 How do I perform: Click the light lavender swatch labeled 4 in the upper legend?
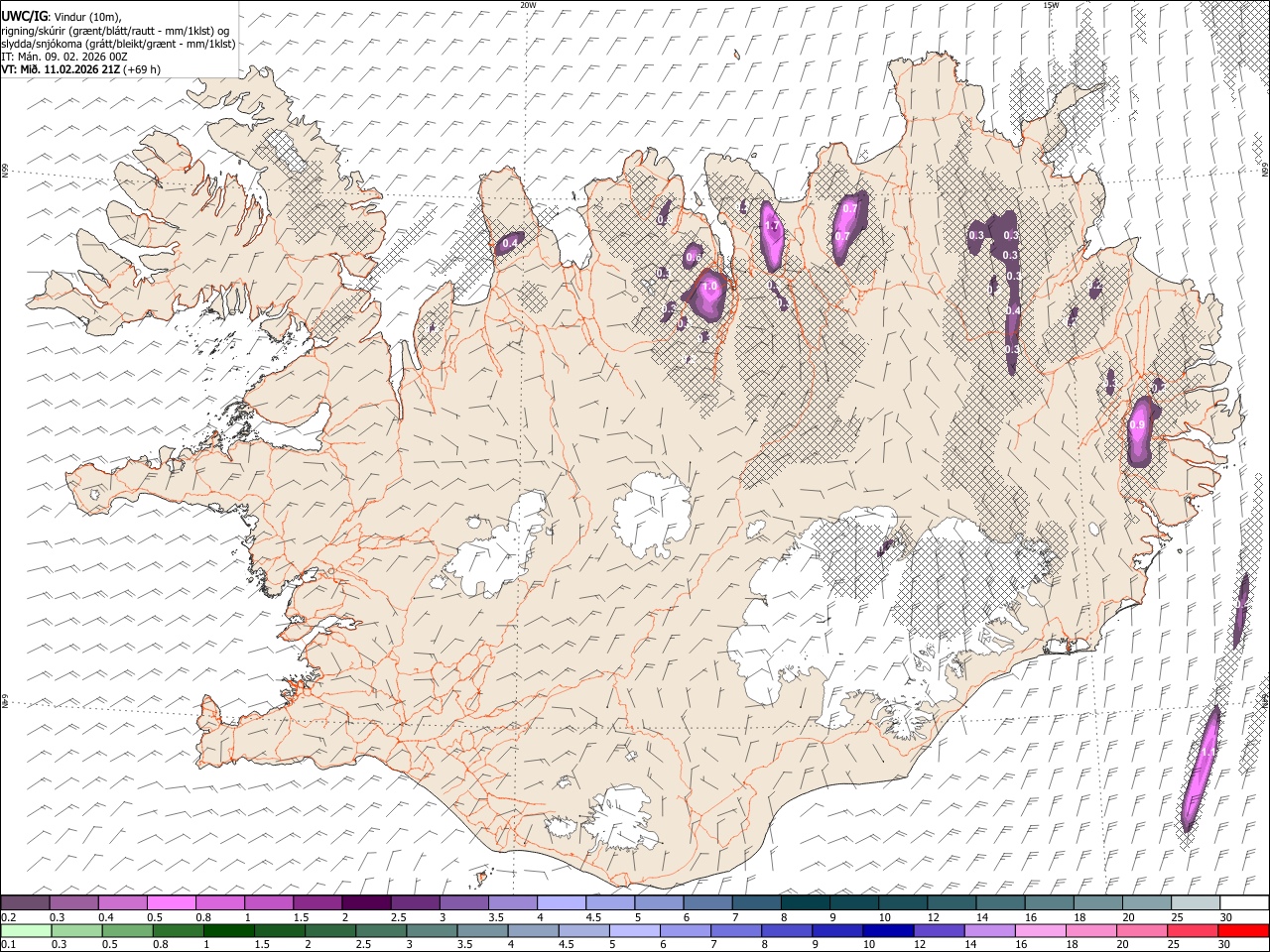coord(560,903)
